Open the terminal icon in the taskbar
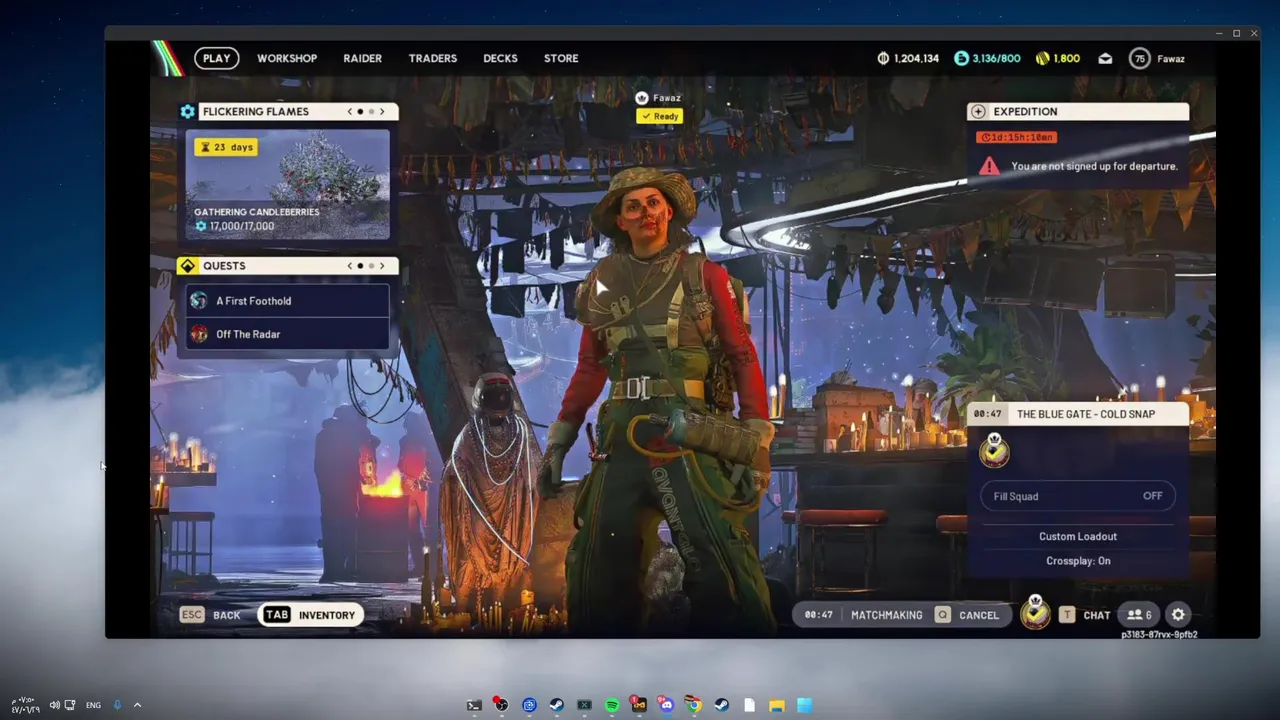Viewport: 1280px width, 720px height. pos(474,705)
